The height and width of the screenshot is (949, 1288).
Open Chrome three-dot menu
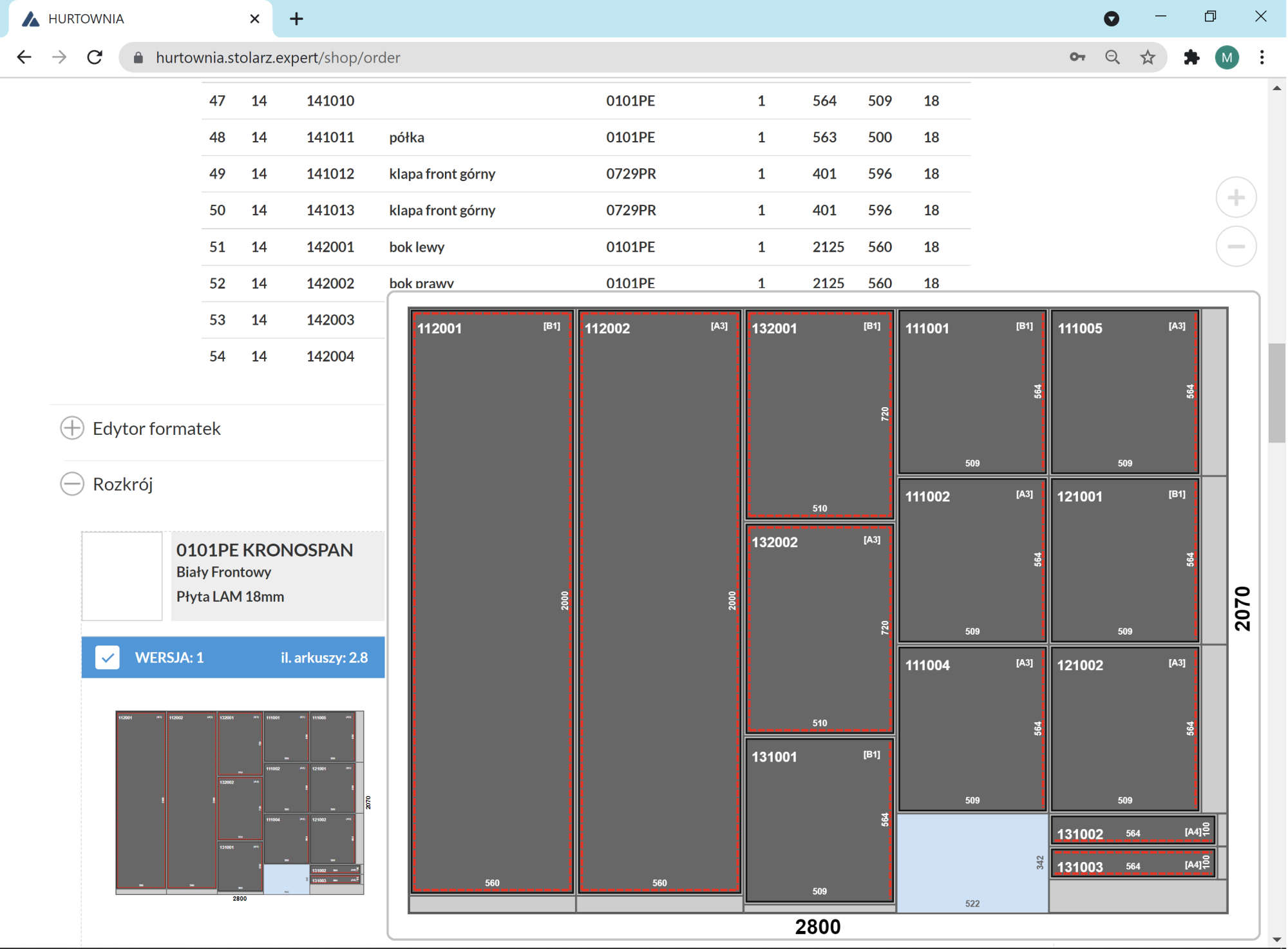tap(1261, 57)
